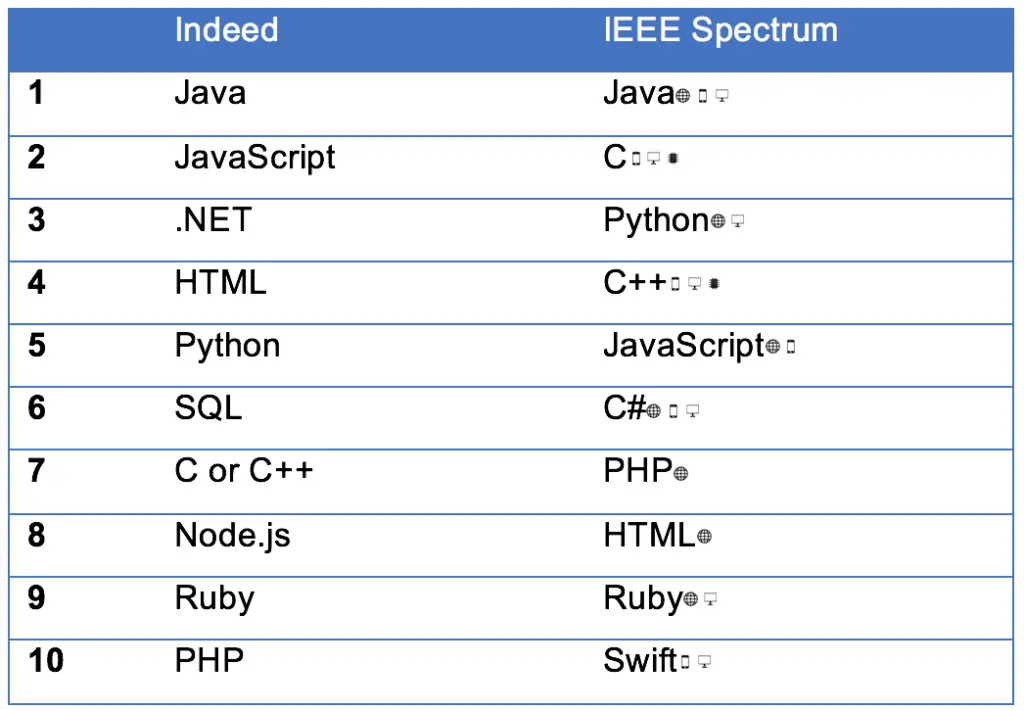The height and width of the screenshot is (711, 1024).
Task: Select the mobile phone icon after IEEE JavaScript
Action: (791, 348)
